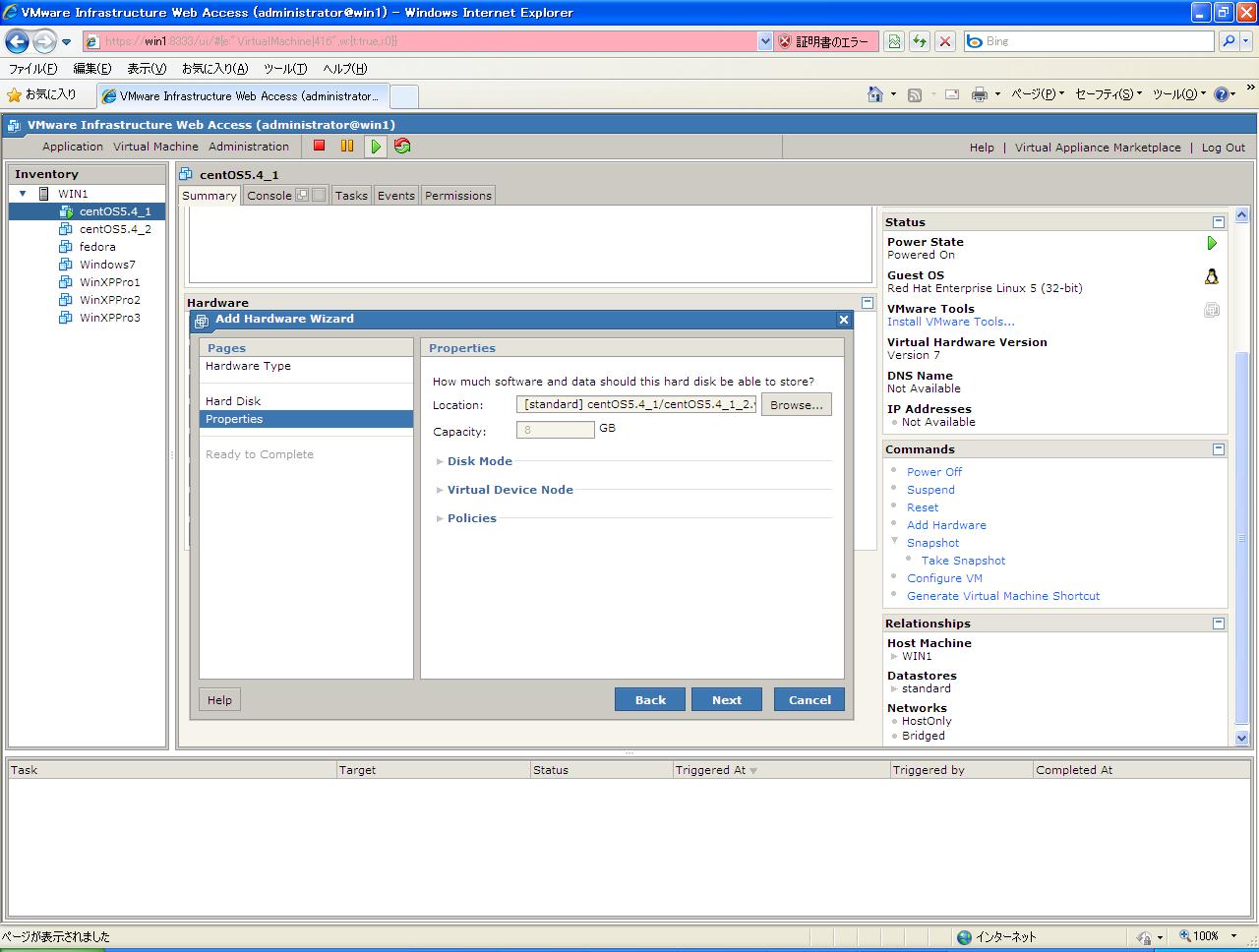
Task: Select Hard Disk wizard page
Action: [233, 401]
